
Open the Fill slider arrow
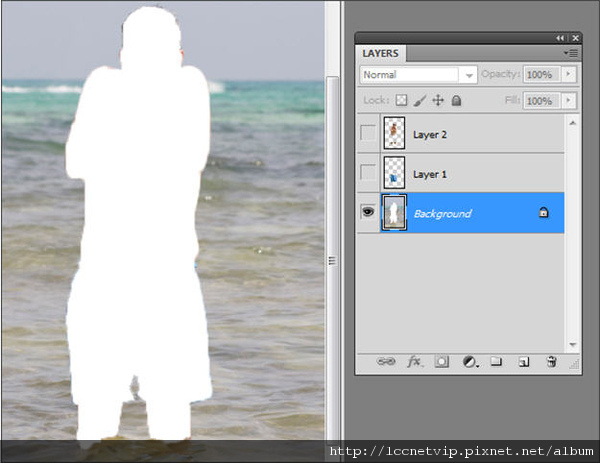569,100
